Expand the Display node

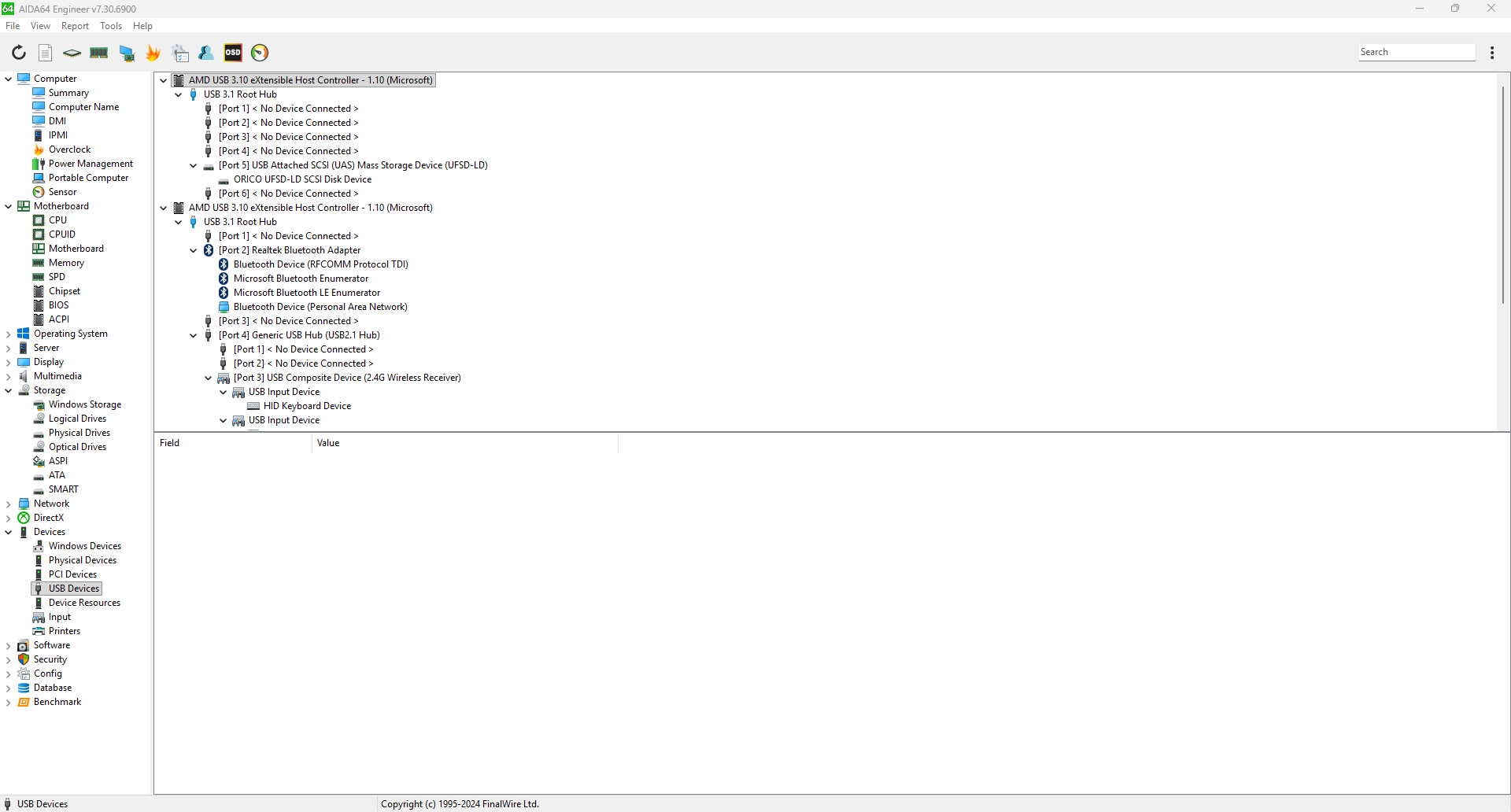coord(9,362)
